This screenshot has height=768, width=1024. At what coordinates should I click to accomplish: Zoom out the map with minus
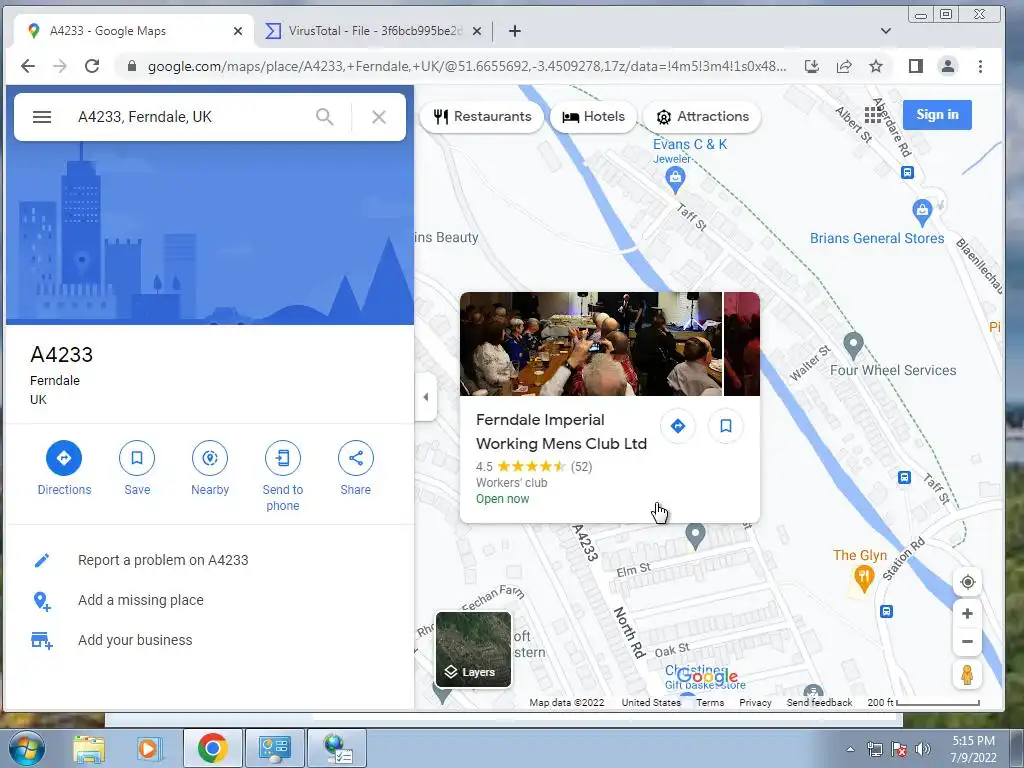pos(968,641)
